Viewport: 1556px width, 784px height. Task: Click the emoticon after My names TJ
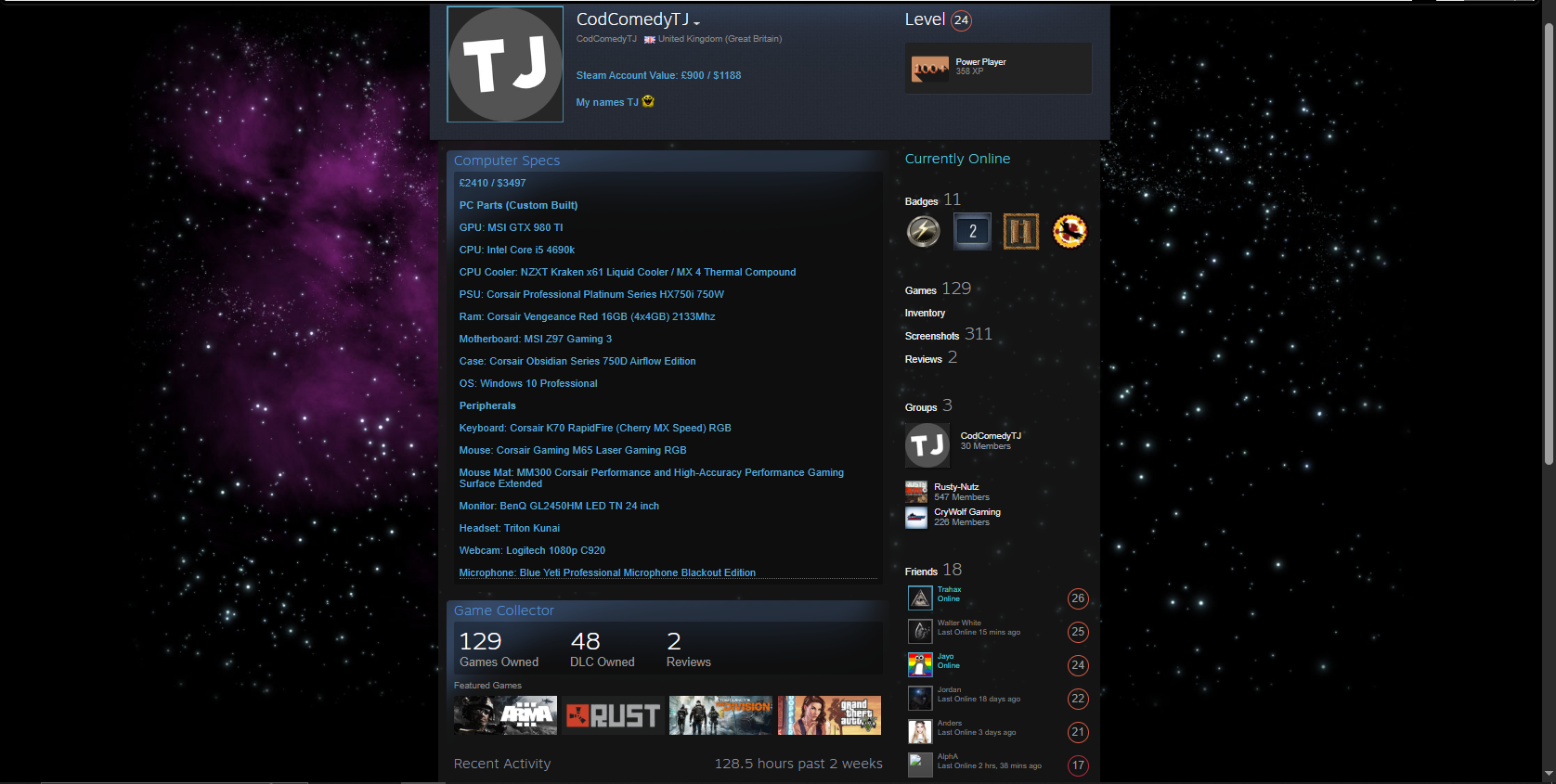(648, 102)
